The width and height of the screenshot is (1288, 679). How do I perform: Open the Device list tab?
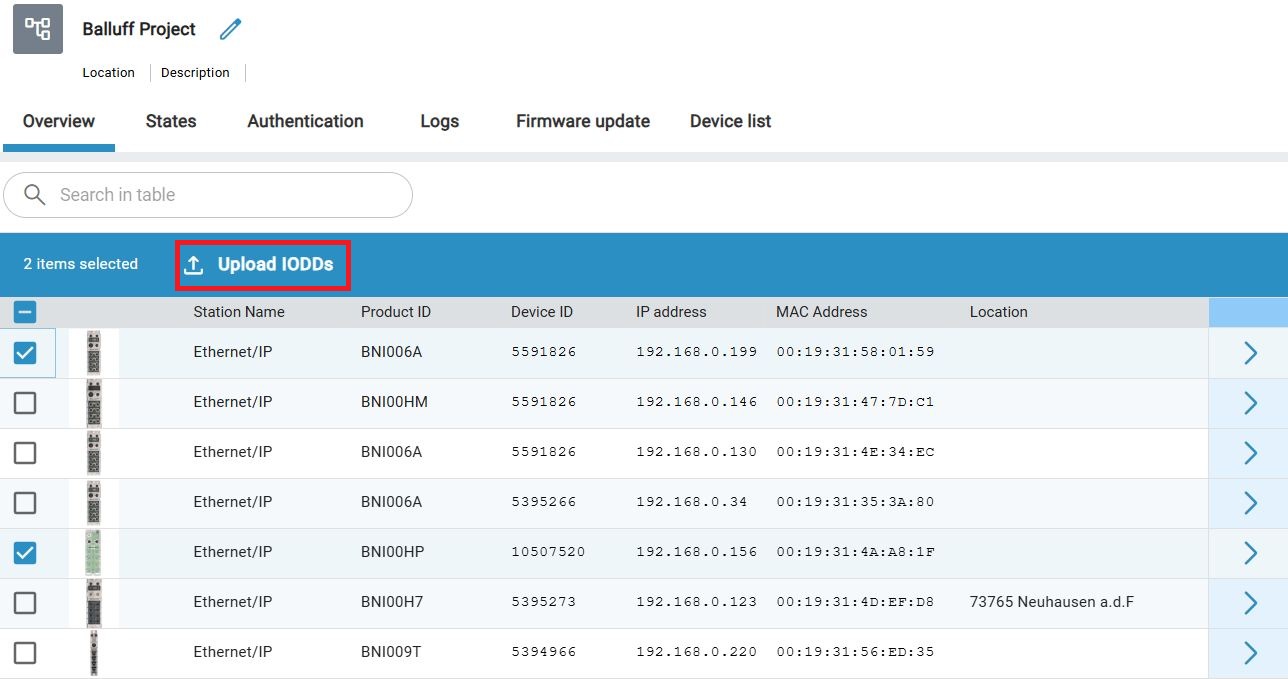(x=731, y=121)
